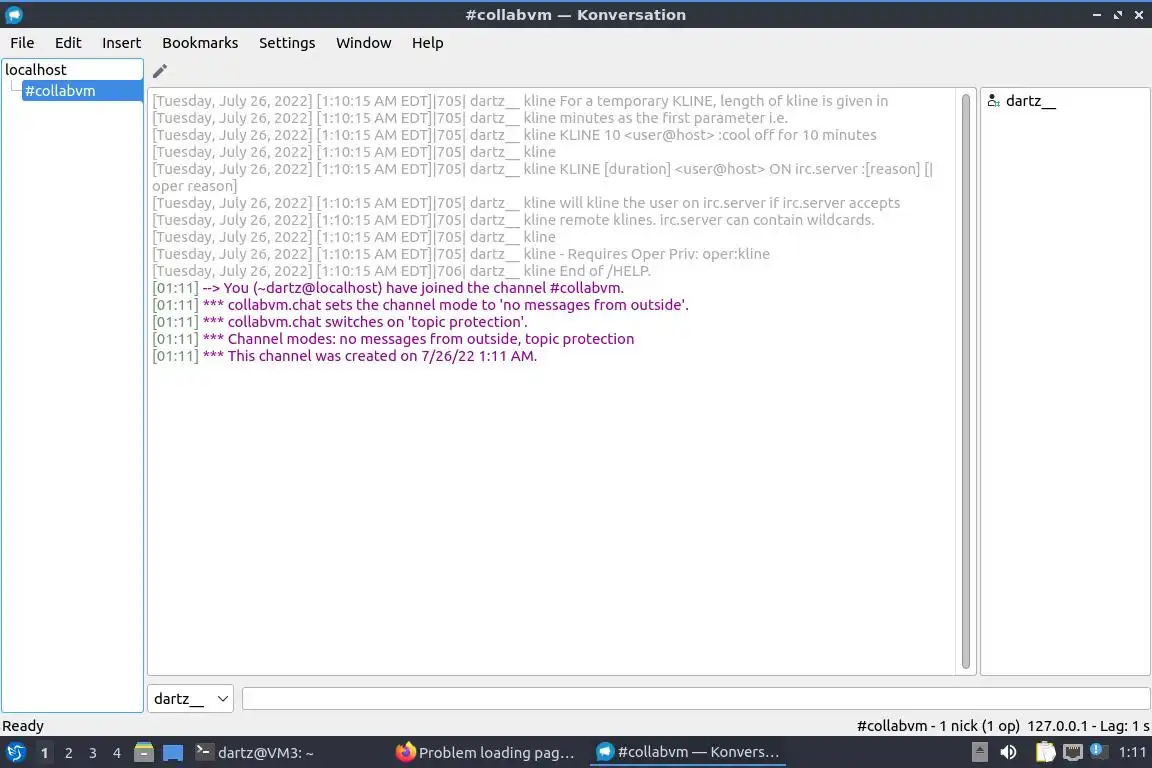Click the 'You have joined the channel' line
Viewport: 1152px width, 768px height.
tap(388, 288)
